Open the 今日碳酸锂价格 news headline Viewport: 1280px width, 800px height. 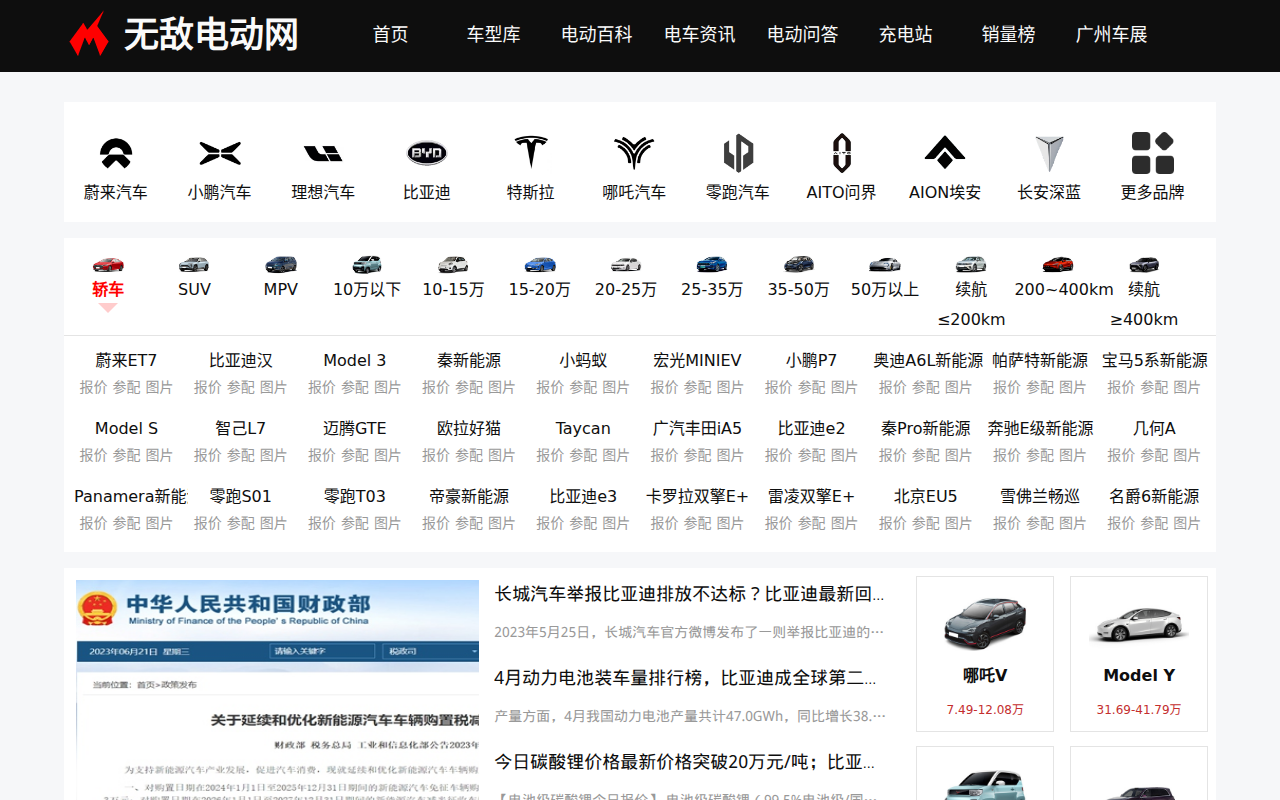click(684, 762)
